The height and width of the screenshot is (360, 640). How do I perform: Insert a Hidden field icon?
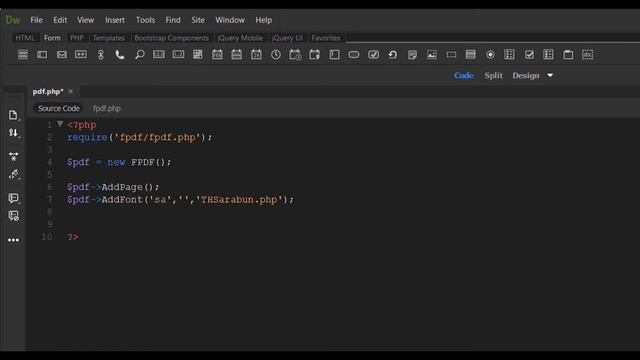point(451,55)
